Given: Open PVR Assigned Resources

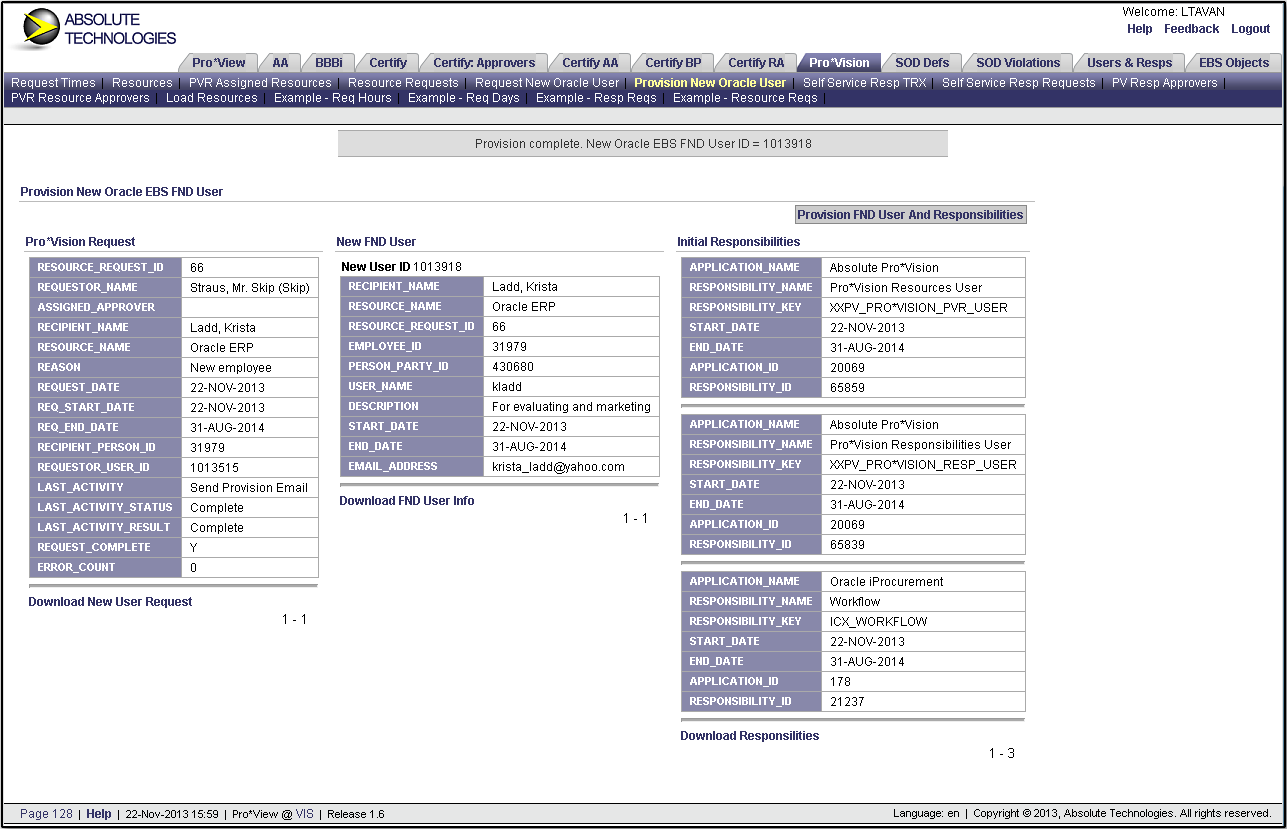Looking at the screenshot, I should pos(260,83).
